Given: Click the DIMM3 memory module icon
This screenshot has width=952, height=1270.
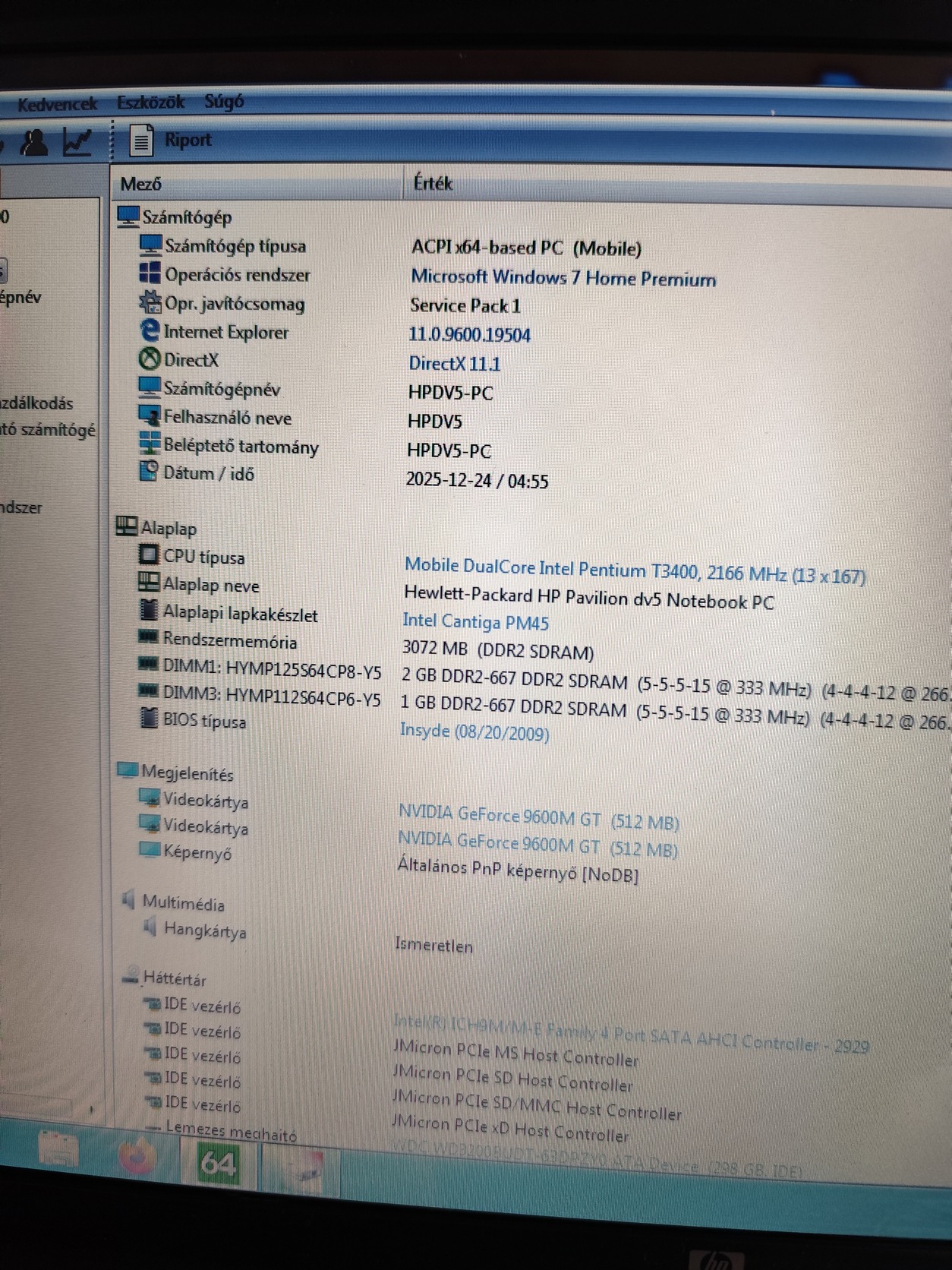Looking at the screenshot, I should tap(148, 691).
